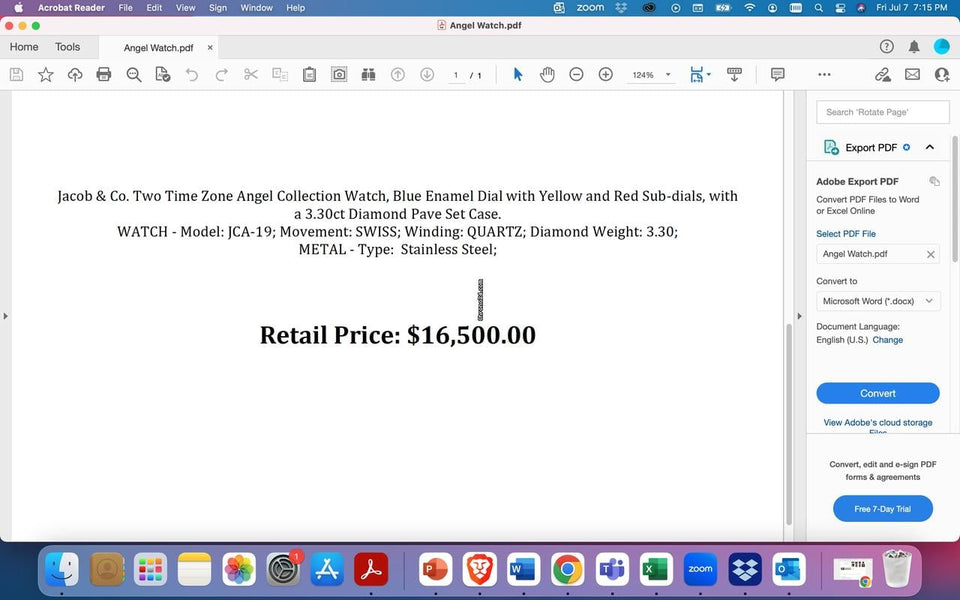Take a snapshot with the camera tool
Viewport: 960px width, 600px height.
pyautogui.click(x=339, y=75)
